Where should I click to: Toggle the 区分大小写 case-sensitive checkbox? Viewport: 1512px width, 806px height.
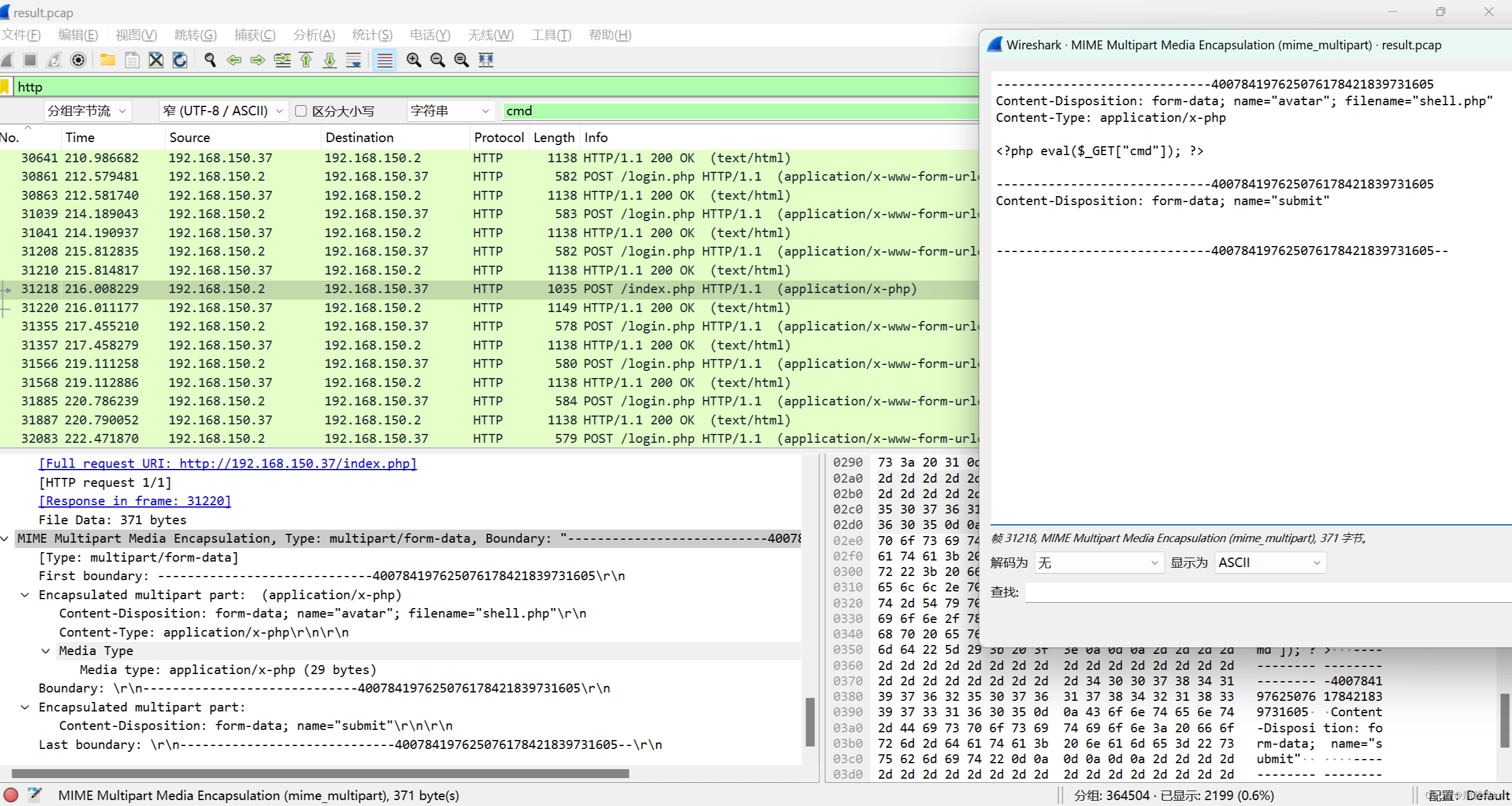[301, 111]
